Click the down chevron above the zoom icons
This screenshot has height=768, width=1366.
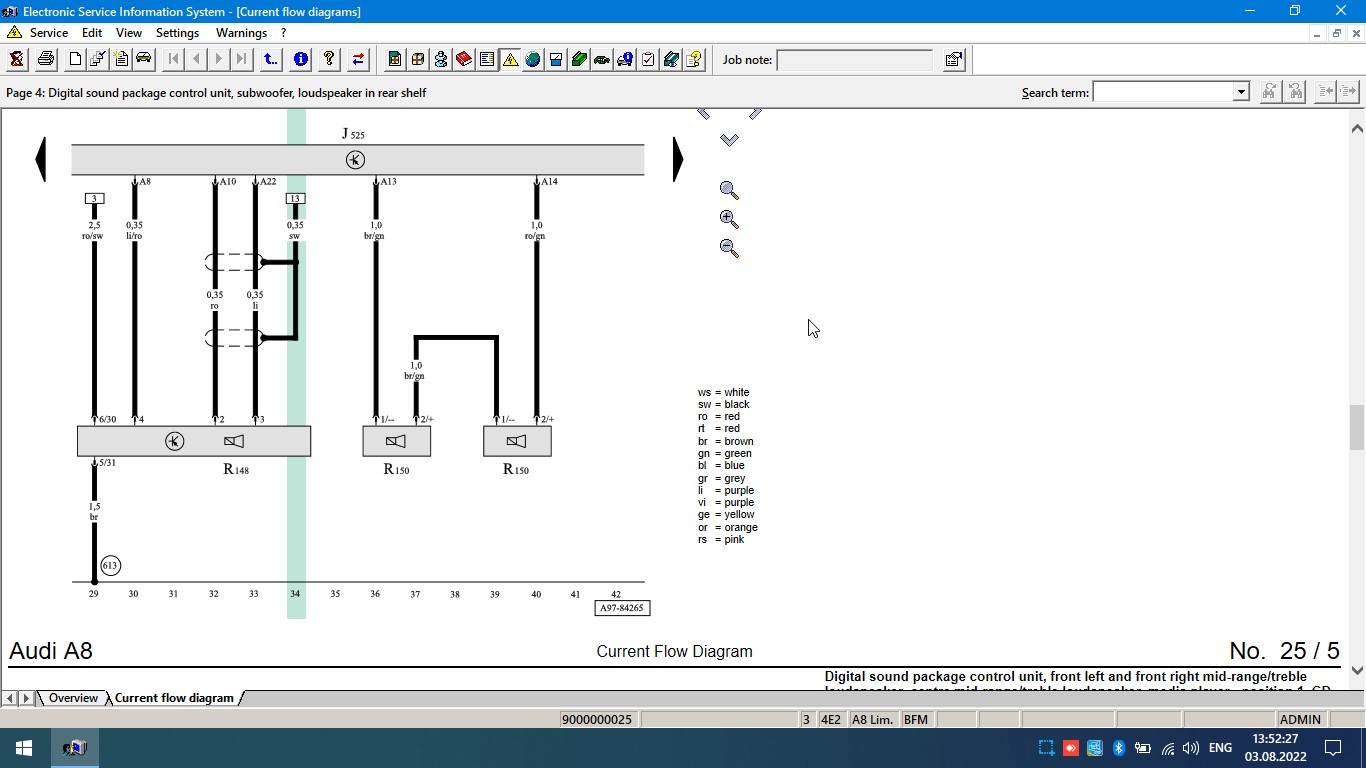(x=729, y=140)
